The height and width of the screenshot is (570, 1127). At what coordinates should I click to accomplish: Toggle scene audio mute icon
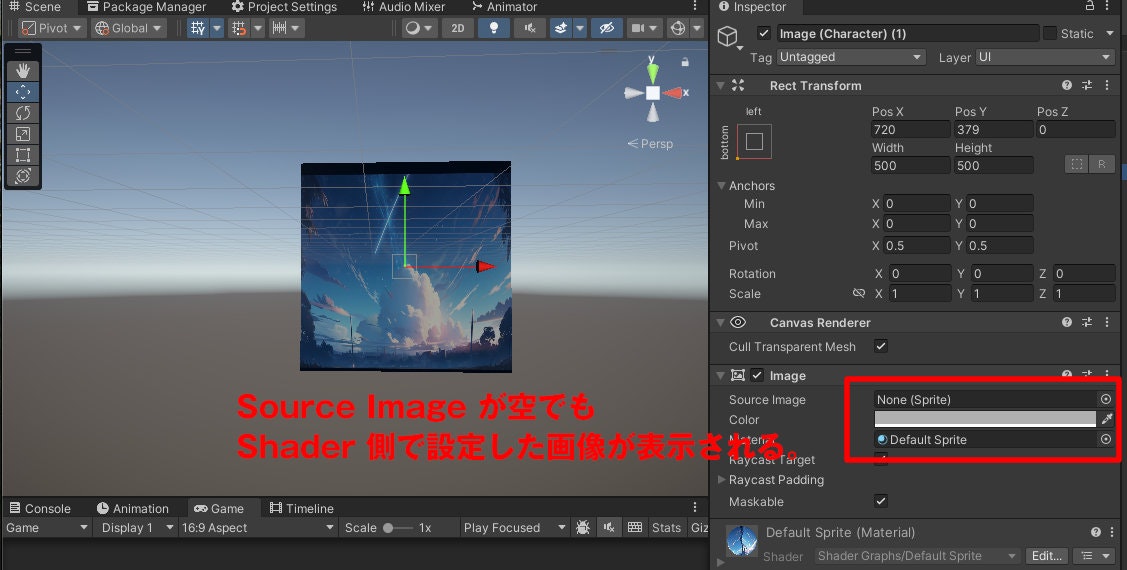pyautogui.click(x=530, y=28)
